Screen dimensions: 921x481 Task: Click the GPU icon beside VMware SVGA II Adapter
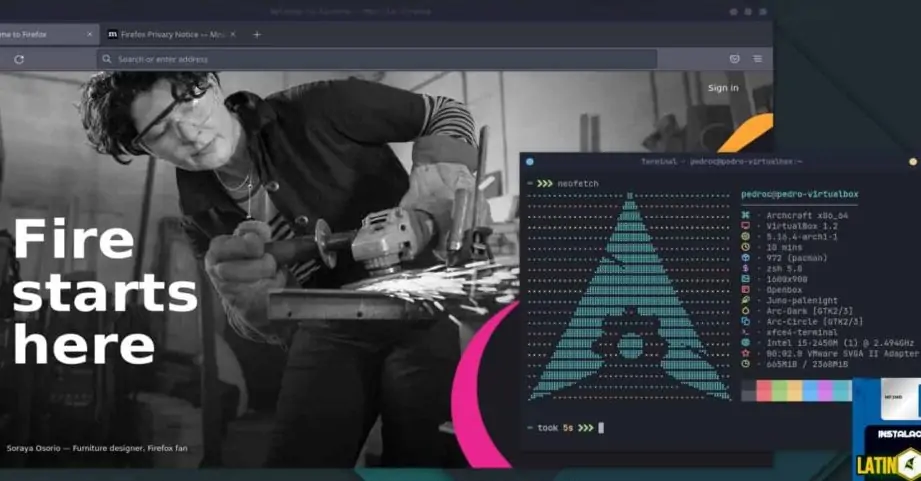(745, 353)
